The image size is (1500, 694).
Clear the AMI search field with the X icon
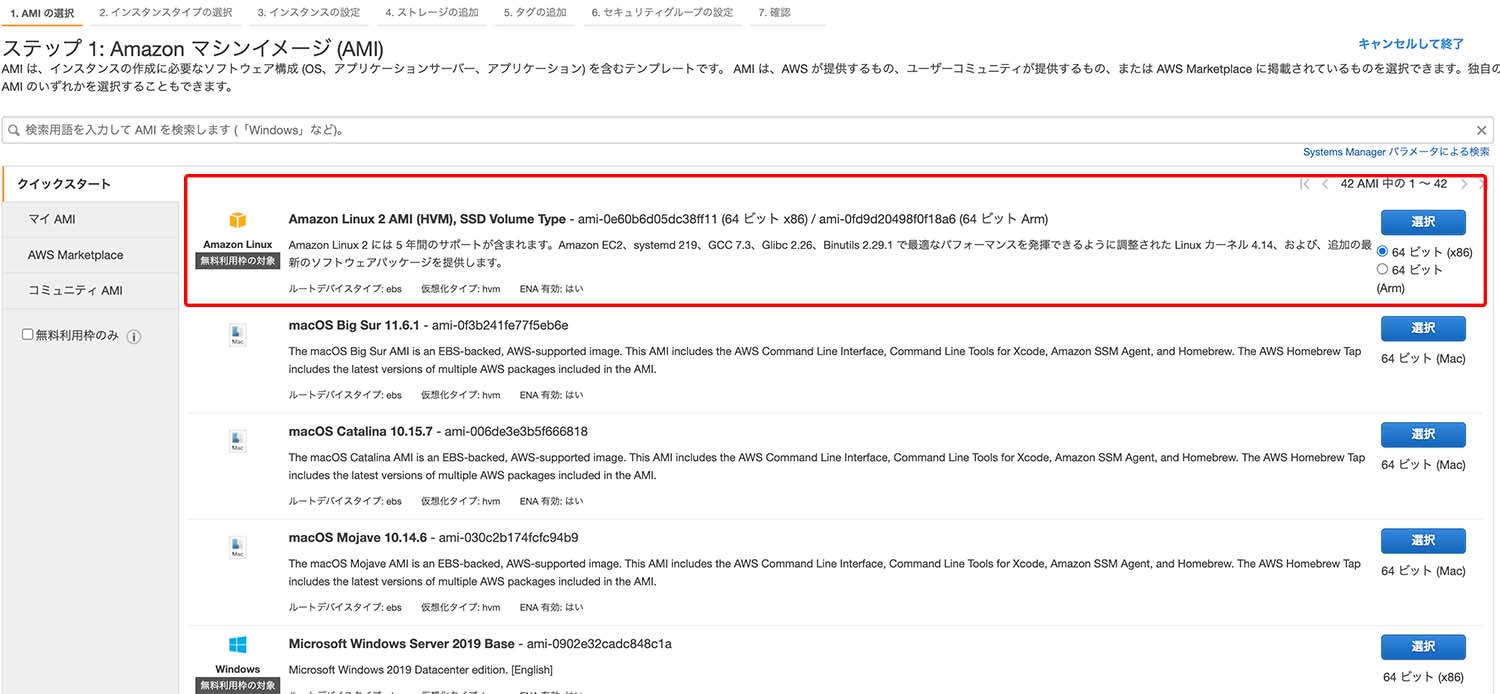pyautogui.click(x=1482, y=130)
